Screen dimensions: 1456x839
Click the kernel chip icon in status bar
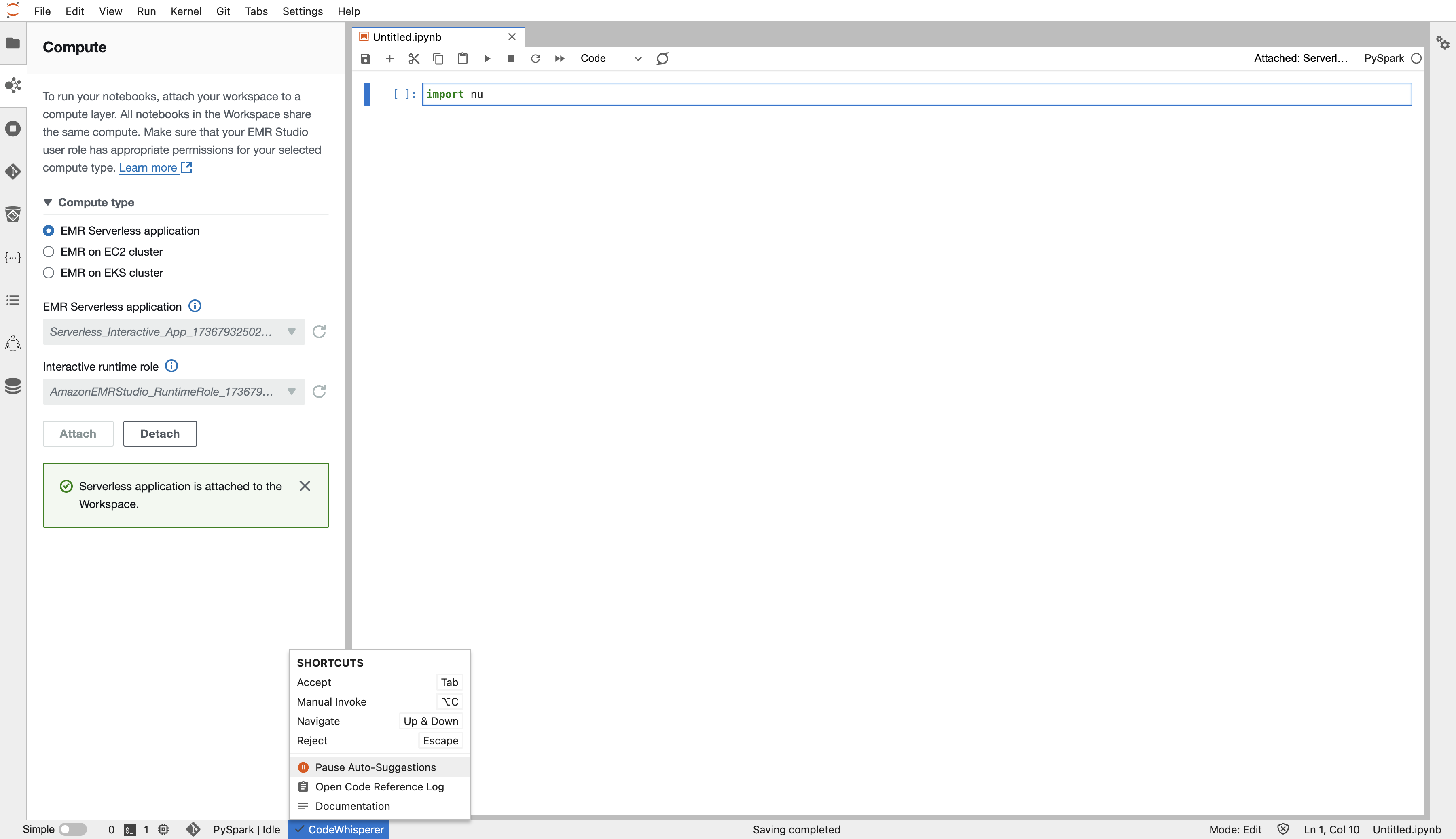[163, 829]
